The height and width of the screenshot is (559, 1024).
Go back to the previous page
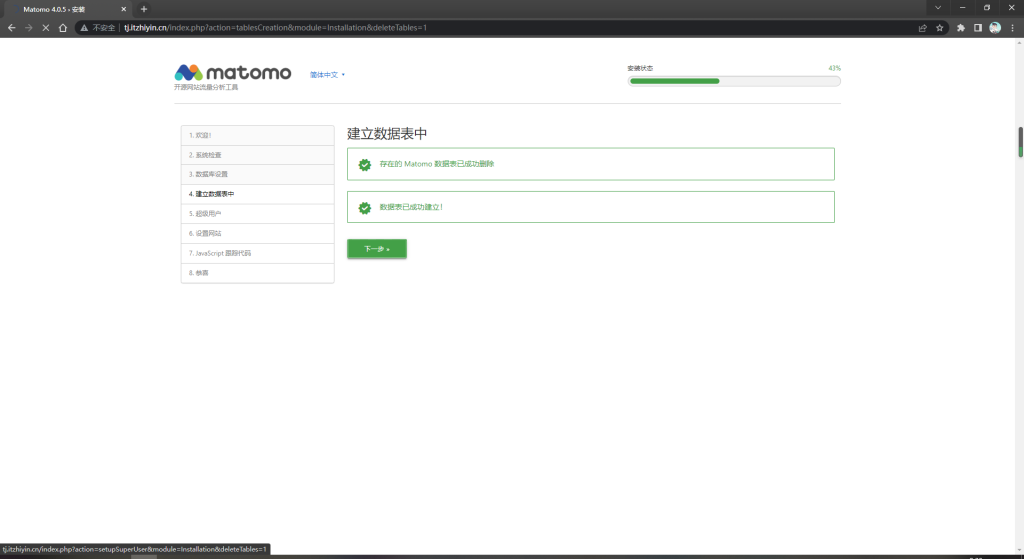pyautogui.click(x=11, y=28)
